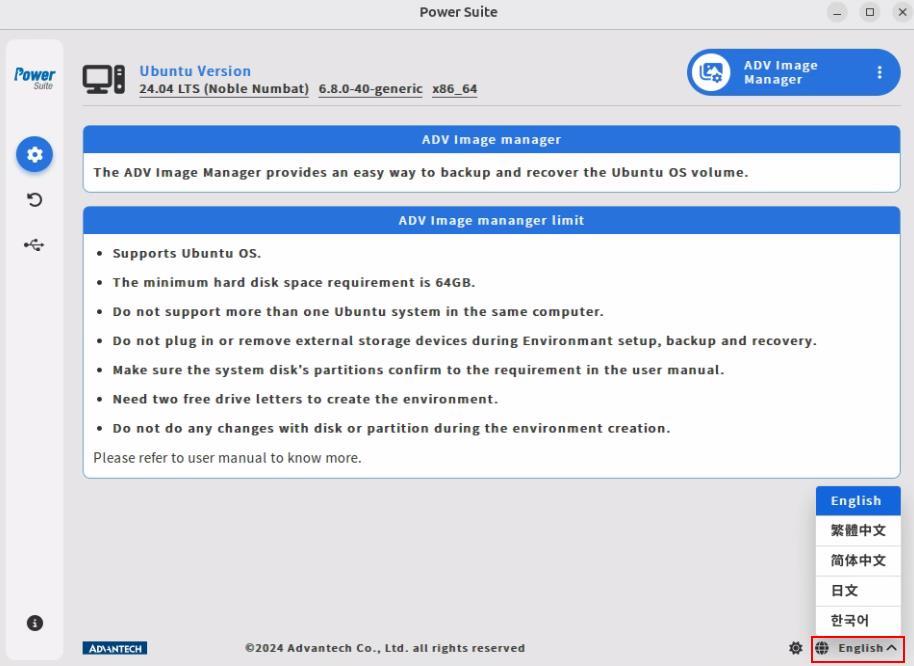Click the Ubuntu Version heading
The width and height of the screenshot is (914, 666).
coord(195,71)
